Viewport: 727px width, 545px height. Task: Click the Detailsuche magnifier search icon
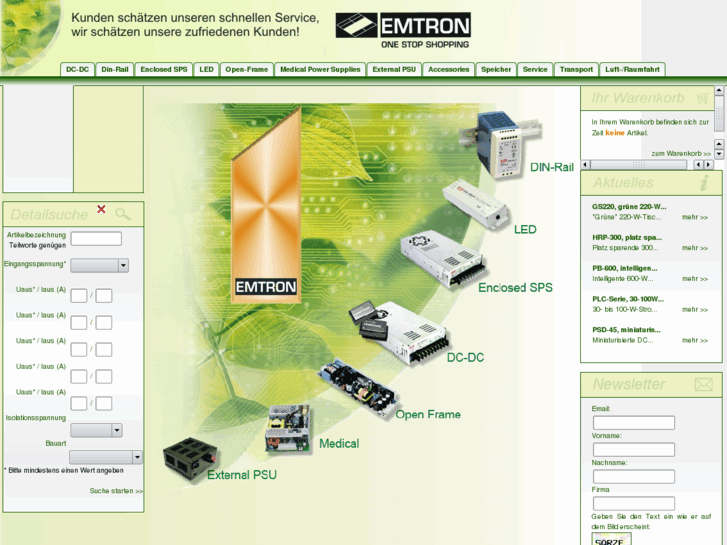click(x=123, y=214)
